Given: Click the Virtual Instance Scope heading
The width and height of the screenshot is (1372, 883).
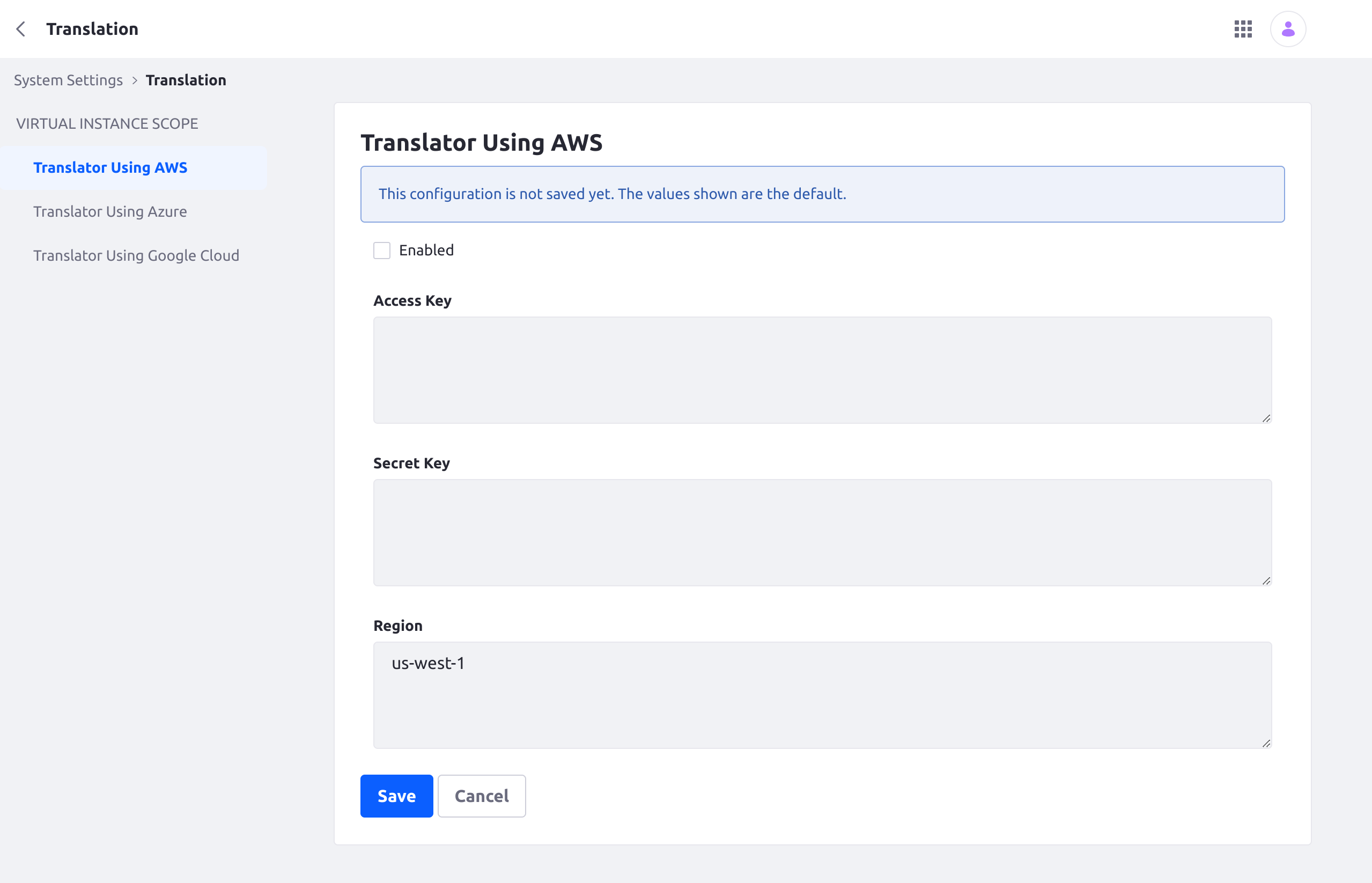Looking at the screenshot, I should [x=107, y=123].
